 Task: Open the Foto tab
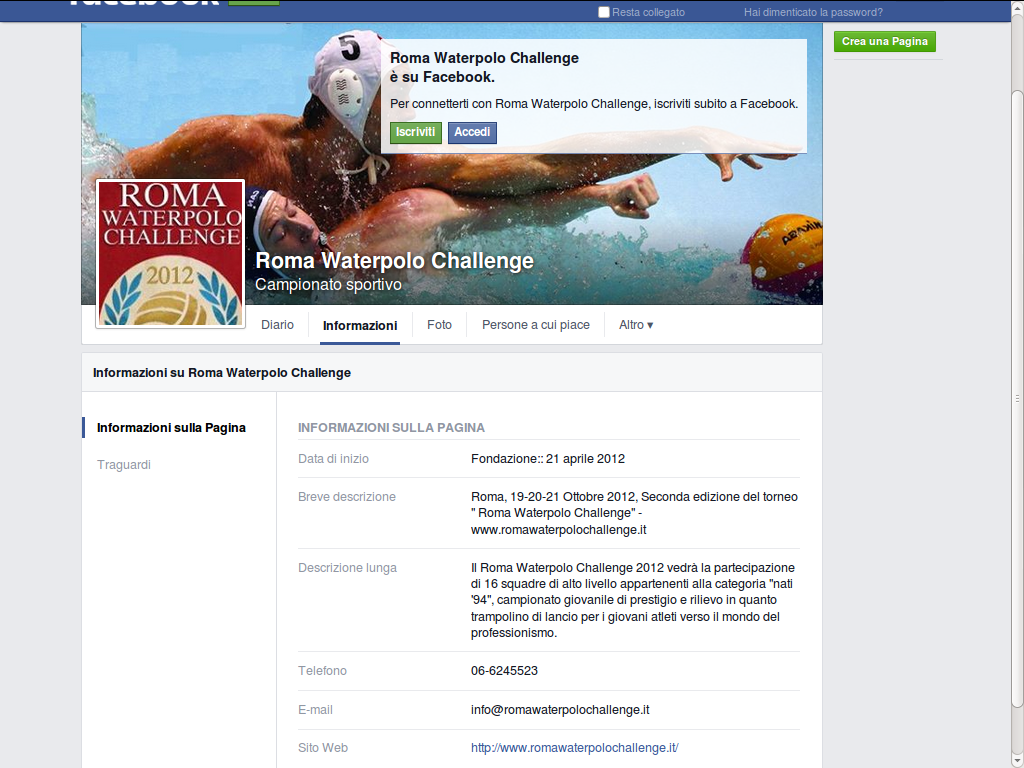click(x=440, y=325)
